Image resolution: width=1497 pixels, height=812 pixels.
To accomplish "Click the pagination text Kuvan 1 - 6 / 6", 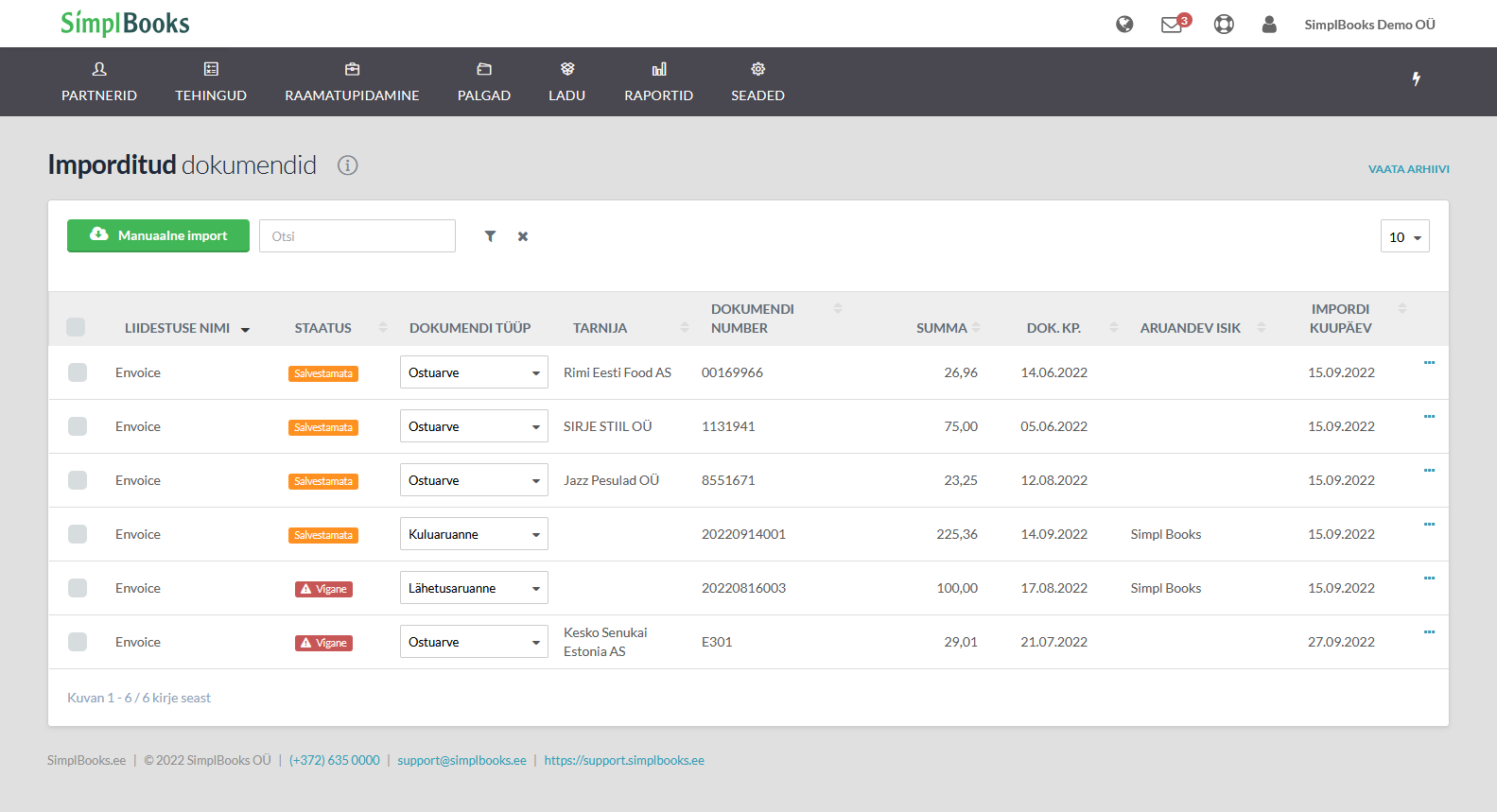I will pyautogui.click(x=139, y=698).
